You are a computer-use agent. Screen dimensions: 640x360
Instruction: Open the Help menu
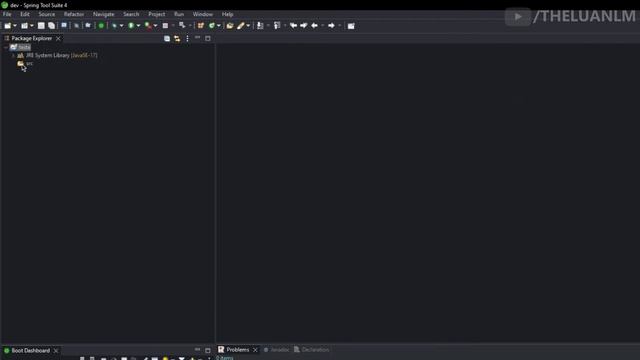[227, 14]
